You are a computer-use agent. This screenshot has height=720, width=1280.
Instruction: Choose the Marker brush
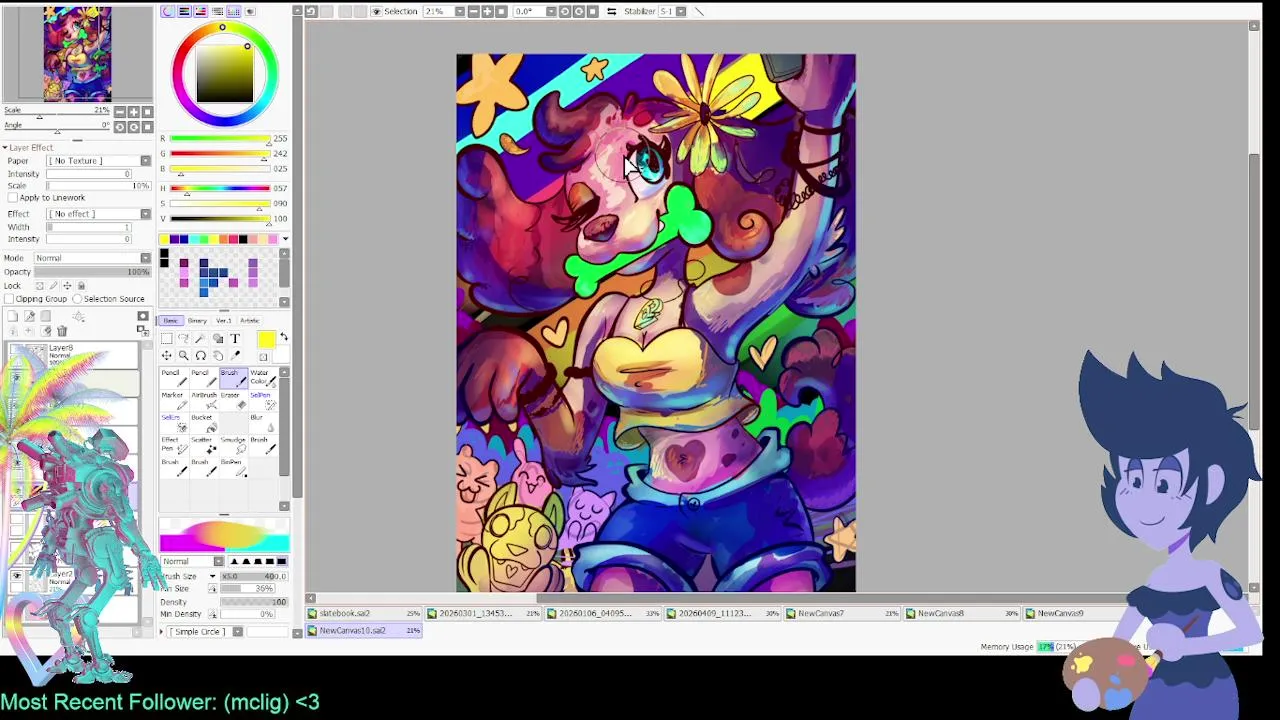coord(174,400)
